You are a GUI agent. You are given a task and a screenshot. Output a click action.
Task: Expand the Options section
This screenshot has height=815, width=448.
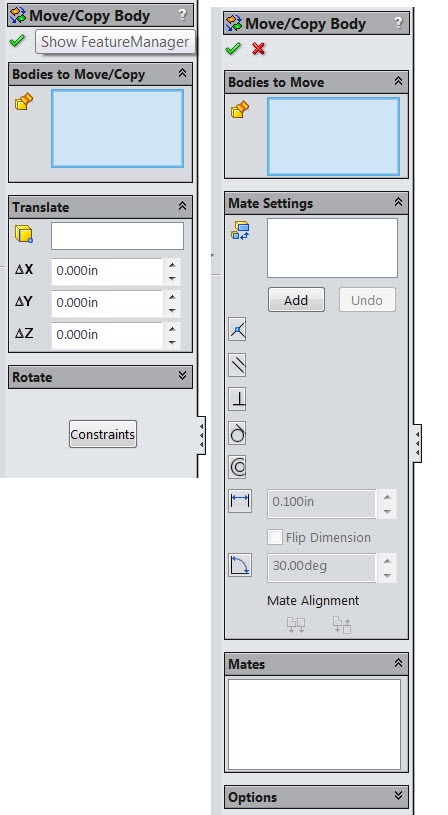point(398,796)
